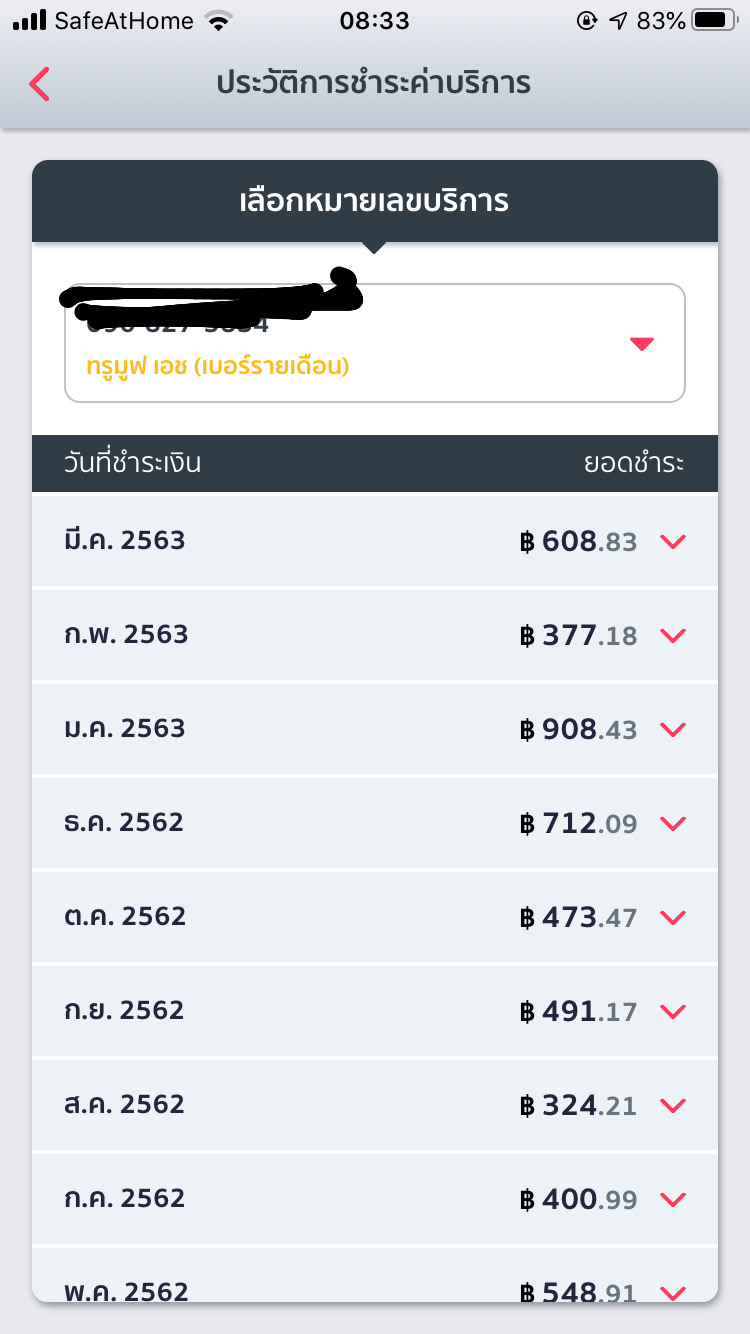750x1334 pixels.
Task: Tap the วันที่ชำระเงิน column header
Action: point(132,463)
